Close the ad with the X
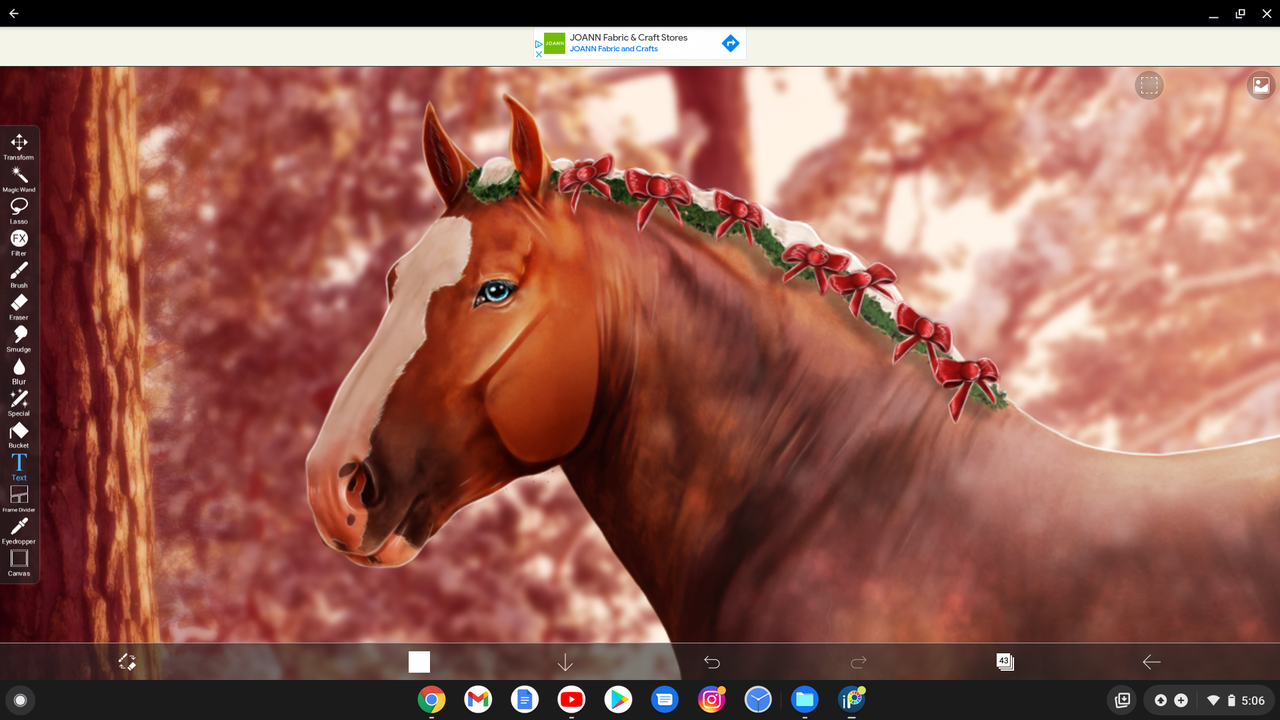The width and height of the screenshot is (1280, 720). (539, 54)
